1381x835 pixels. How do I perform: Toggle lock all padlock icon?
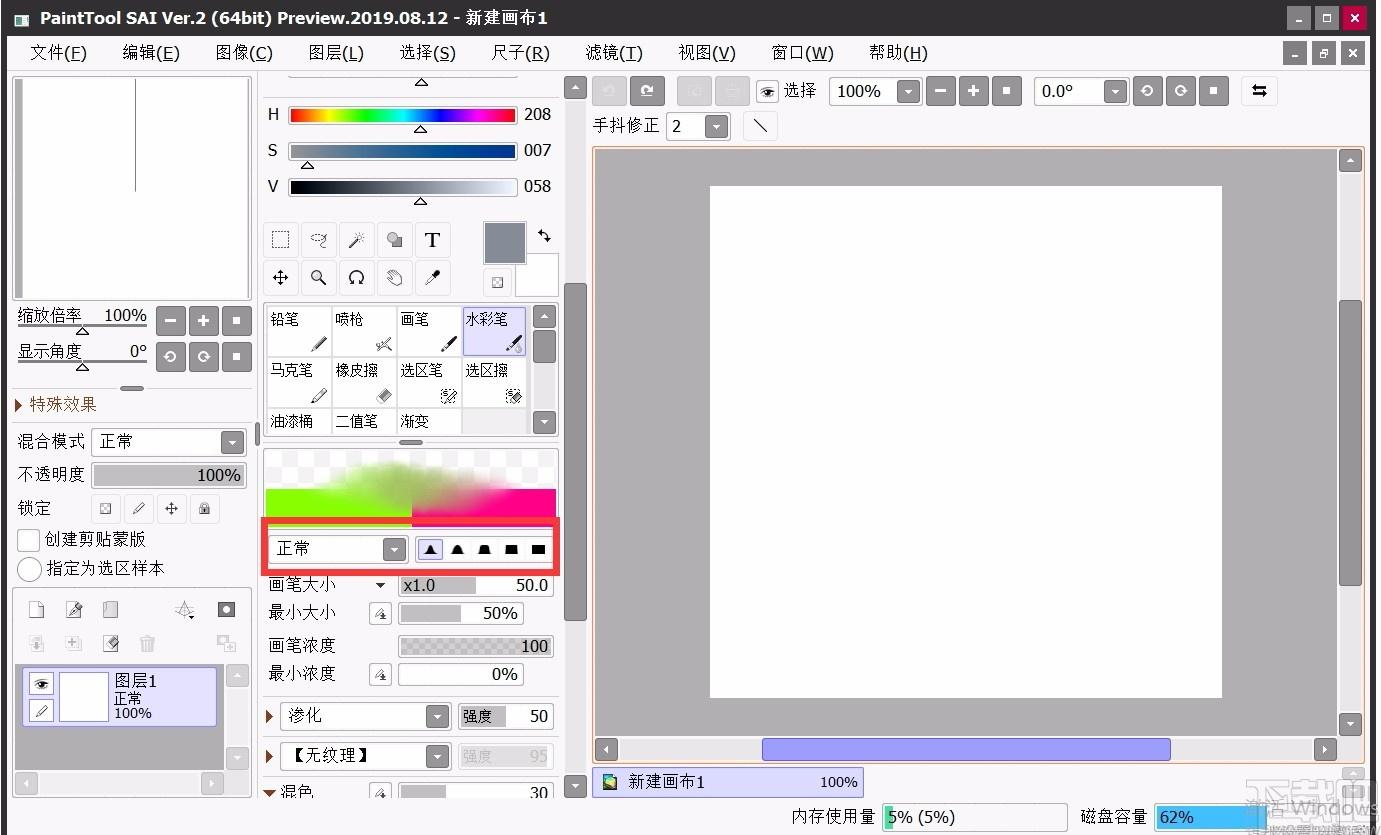click(x=204, y=508)
